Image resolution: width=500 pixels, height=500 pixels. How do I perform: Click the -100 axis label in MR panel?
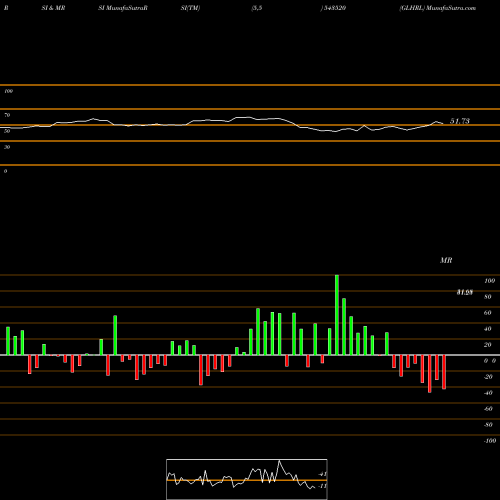tap(490, 441)
